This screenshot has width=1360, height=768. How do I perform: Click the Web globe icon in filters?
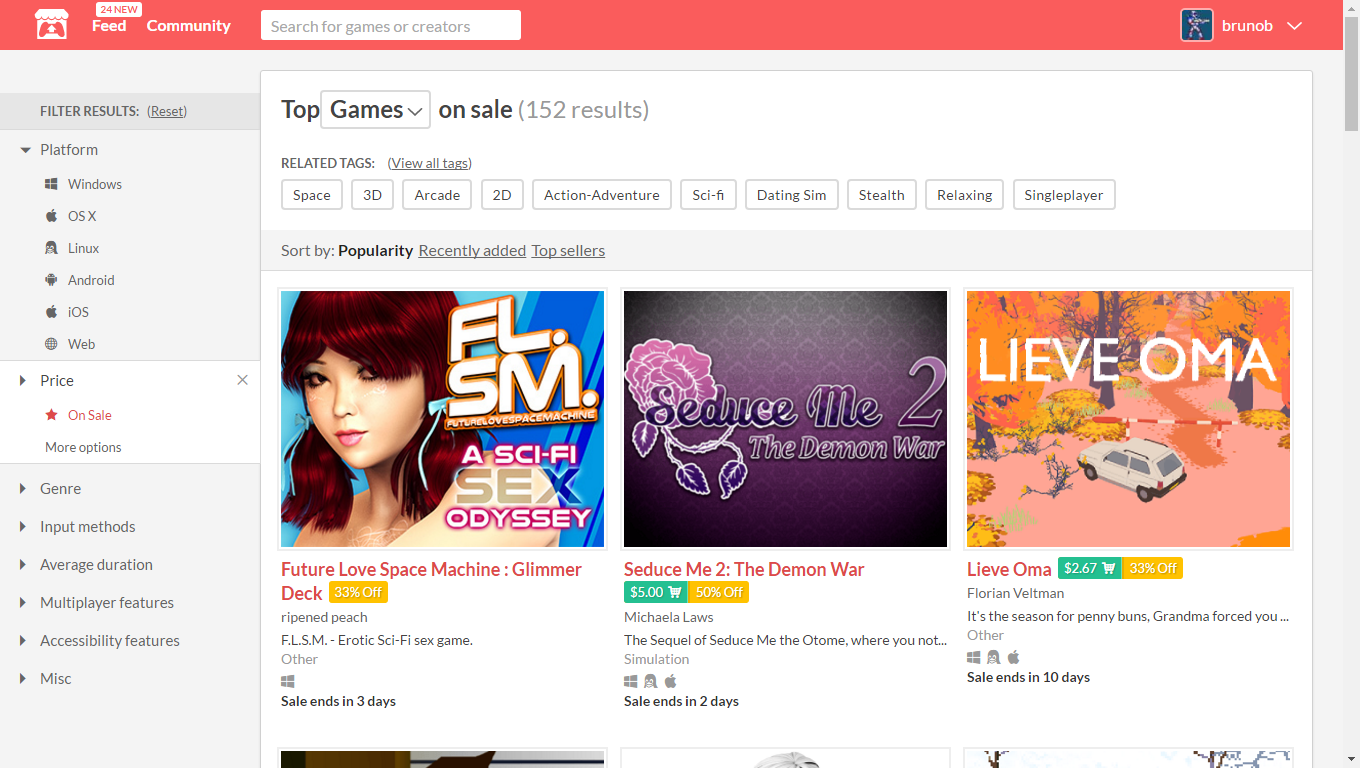point(51,344)
